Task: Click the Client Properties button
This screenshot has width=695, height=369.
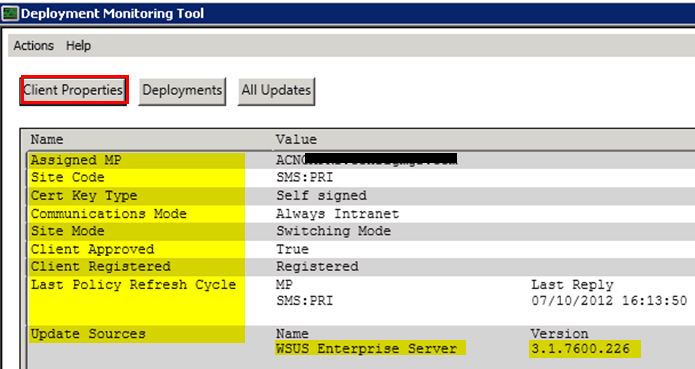Action: pyautogui.click(x=74, y=90)
